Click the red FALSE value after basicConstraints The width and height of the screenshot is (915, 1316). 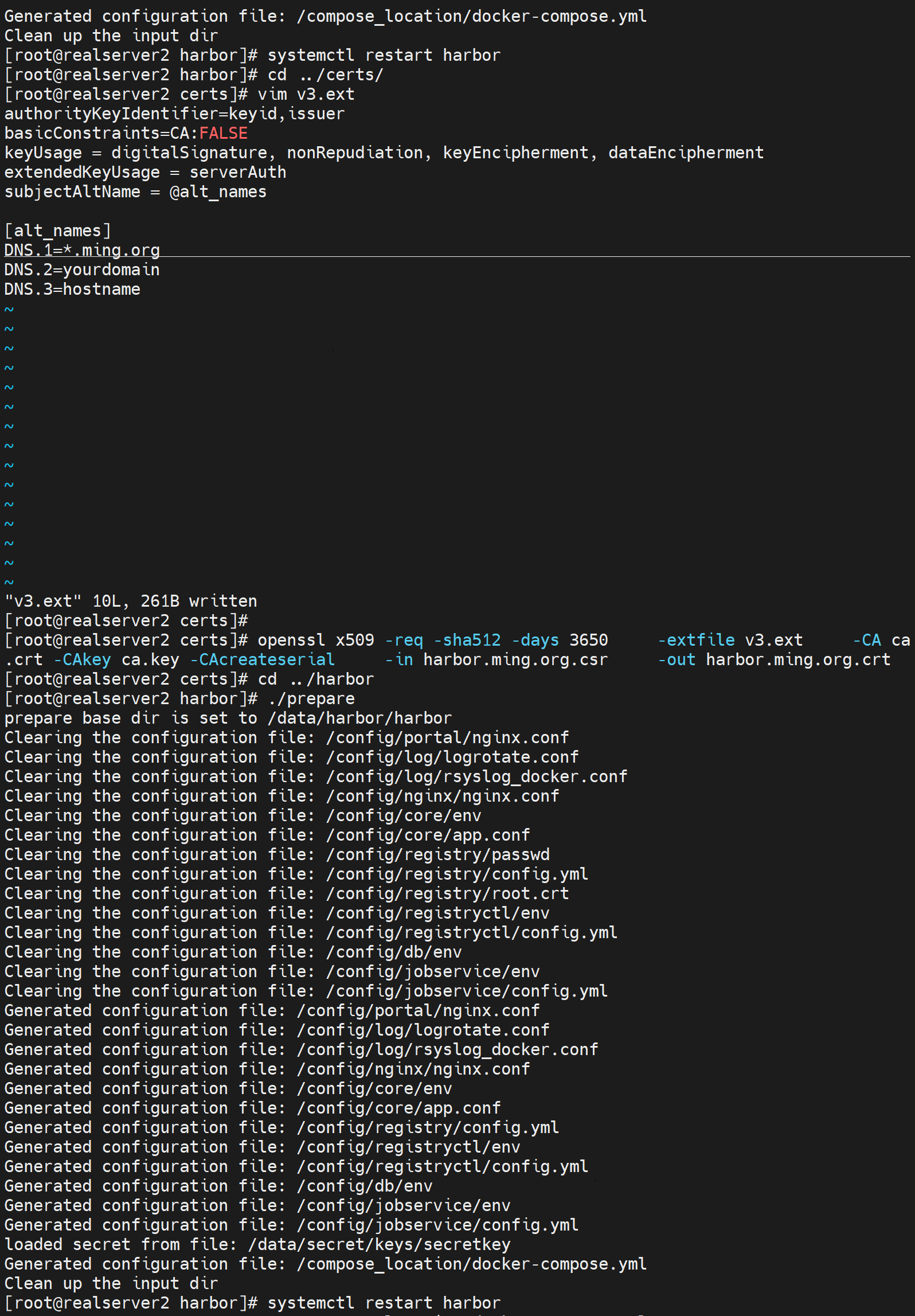(223, 133)
